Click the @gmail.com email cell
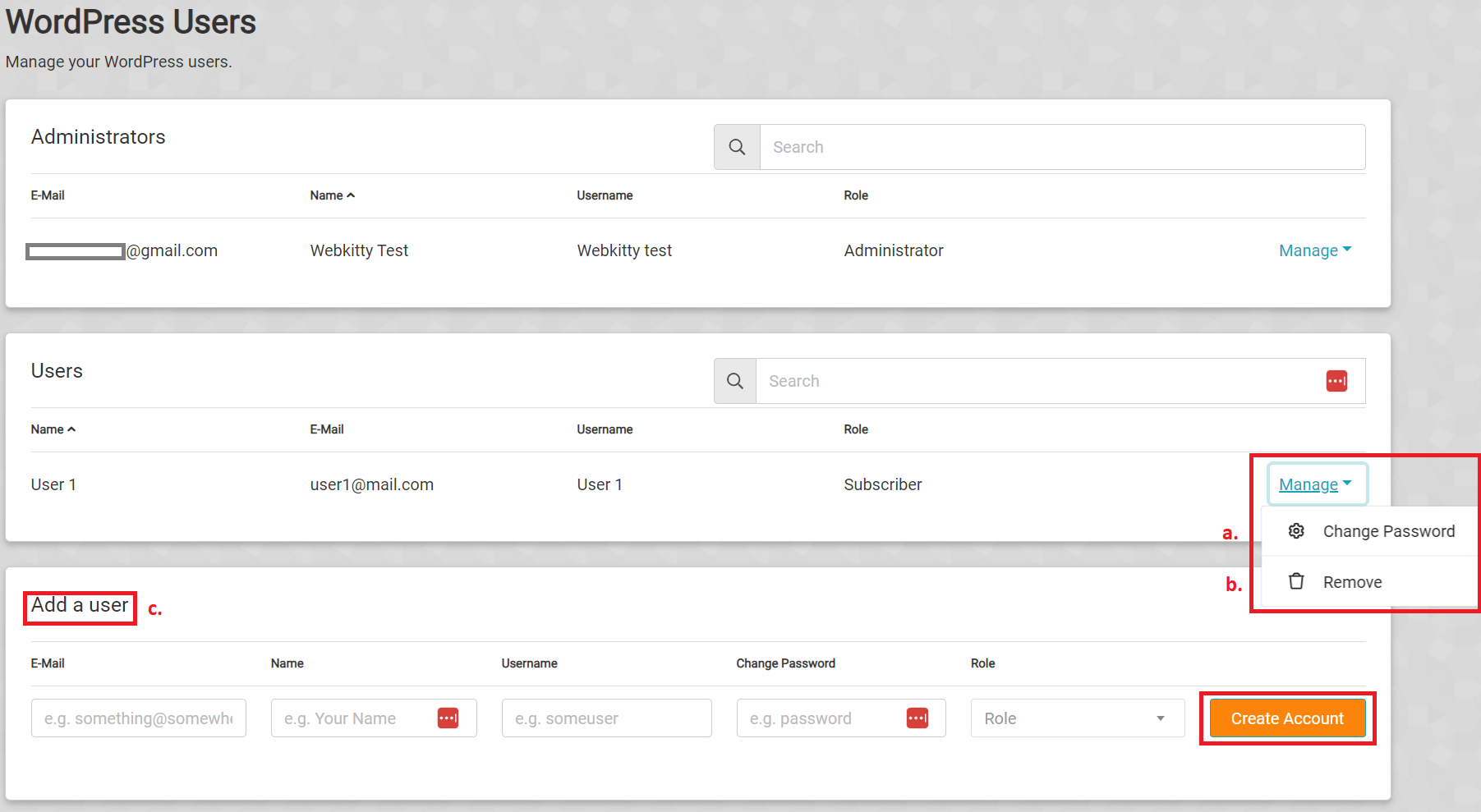 122,250
